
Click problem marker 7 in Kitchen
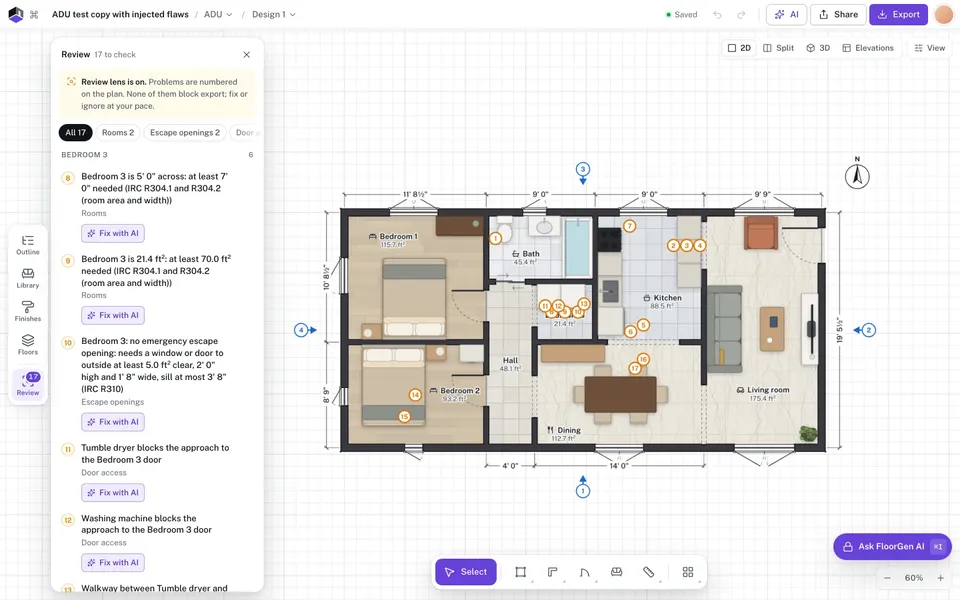(x=629, y=227)
